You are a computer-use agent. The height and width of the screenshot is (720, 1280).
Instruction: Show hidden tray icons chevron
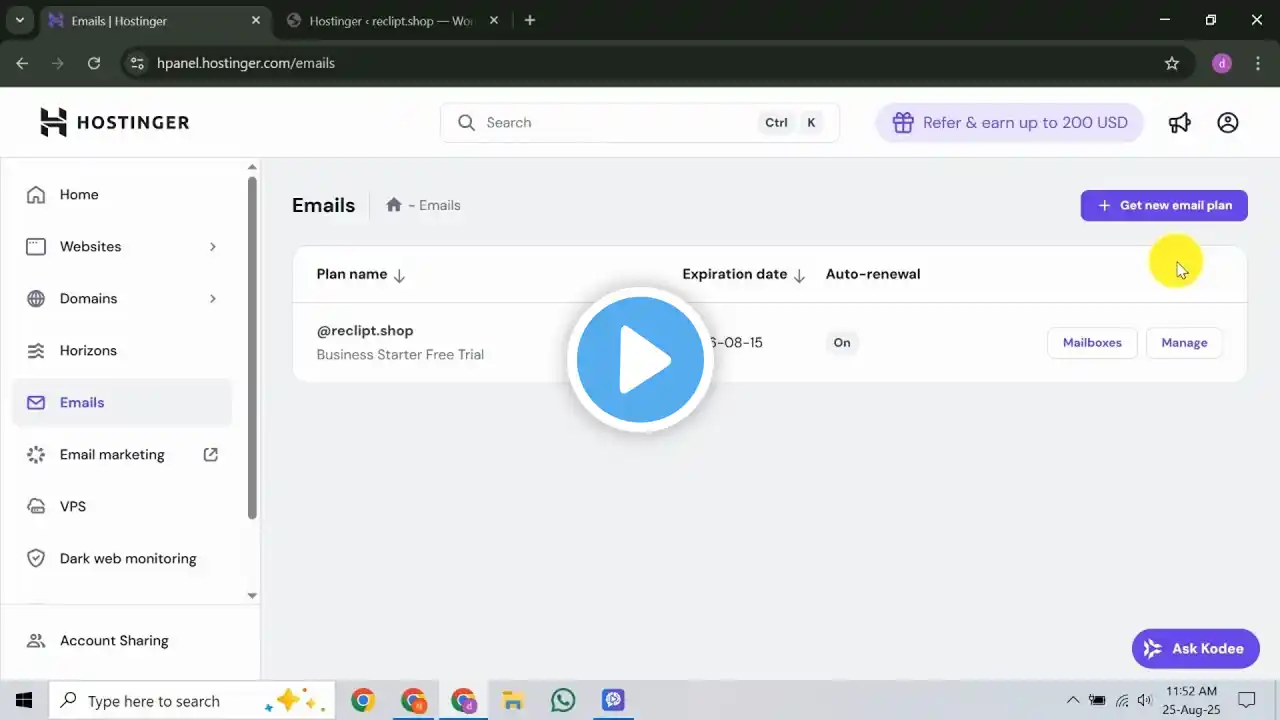coord(1073,700)
